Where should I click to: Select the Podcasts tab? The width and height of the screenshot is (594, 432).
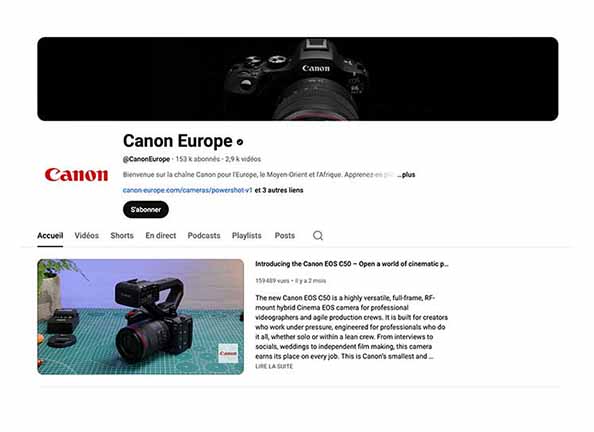[x=204, y=236]
